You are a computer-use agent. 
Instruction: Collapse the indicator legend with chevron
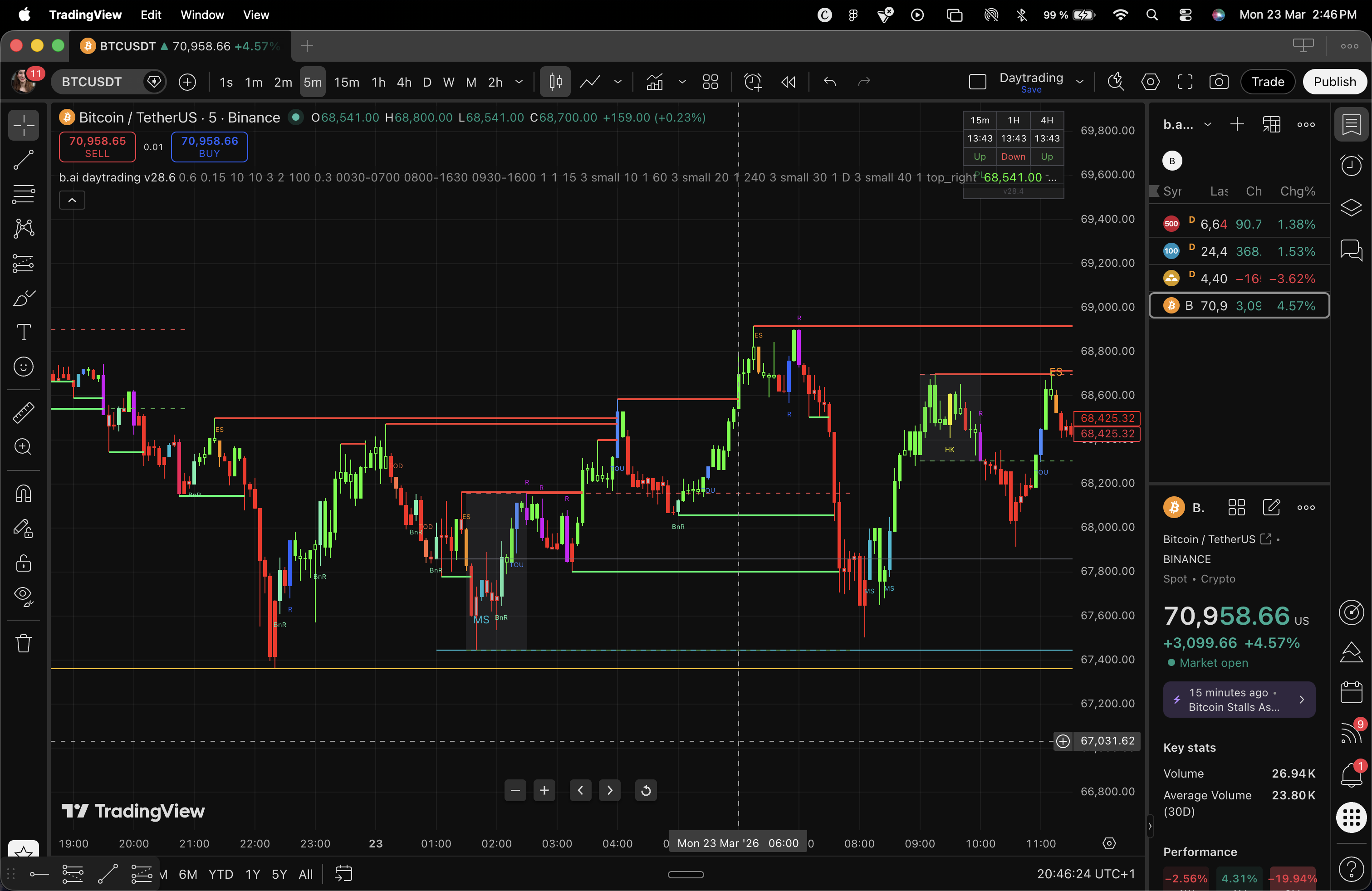[x=72, y=200]
